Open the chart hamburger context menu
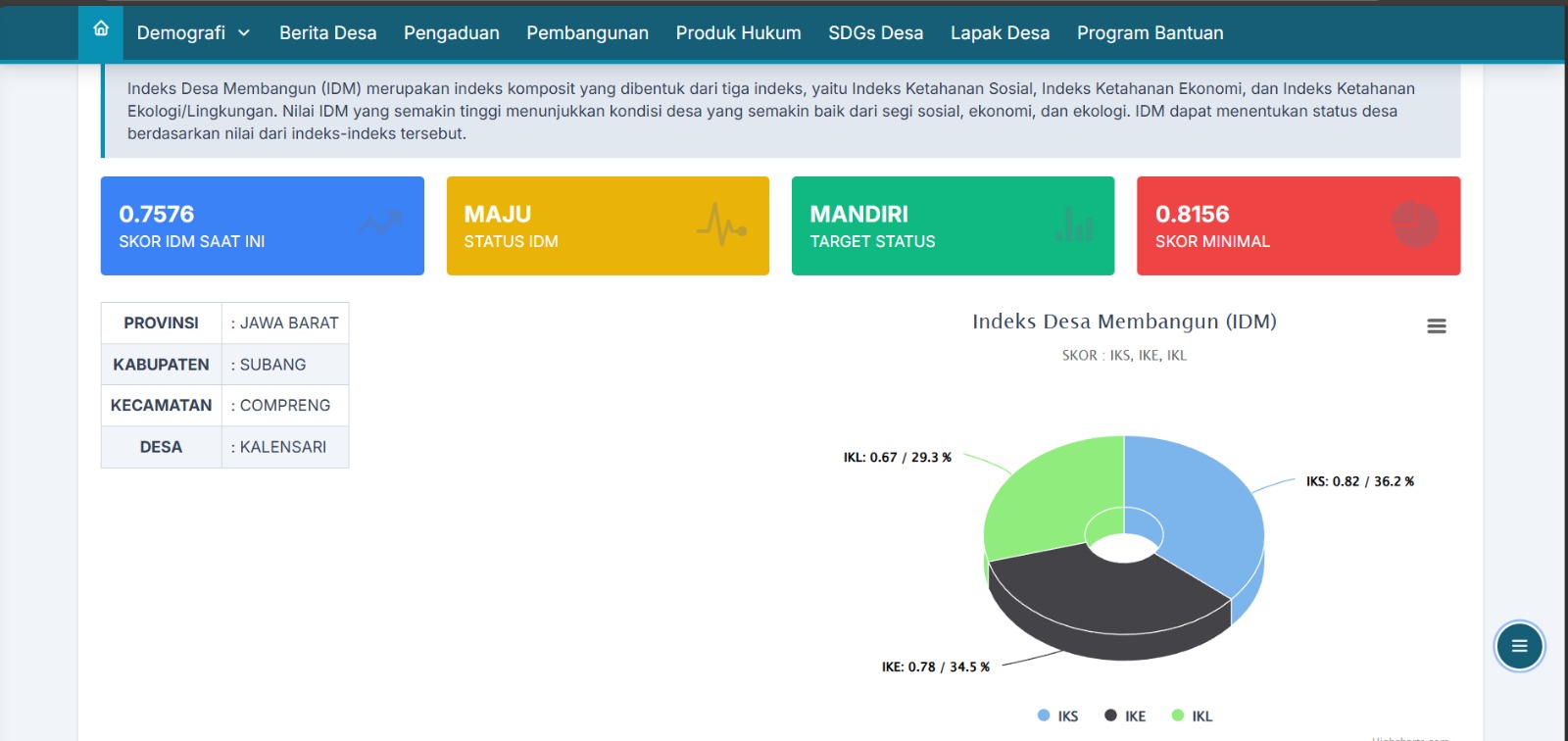Viewport: 1568px width, 741px height. (1436, 326)
